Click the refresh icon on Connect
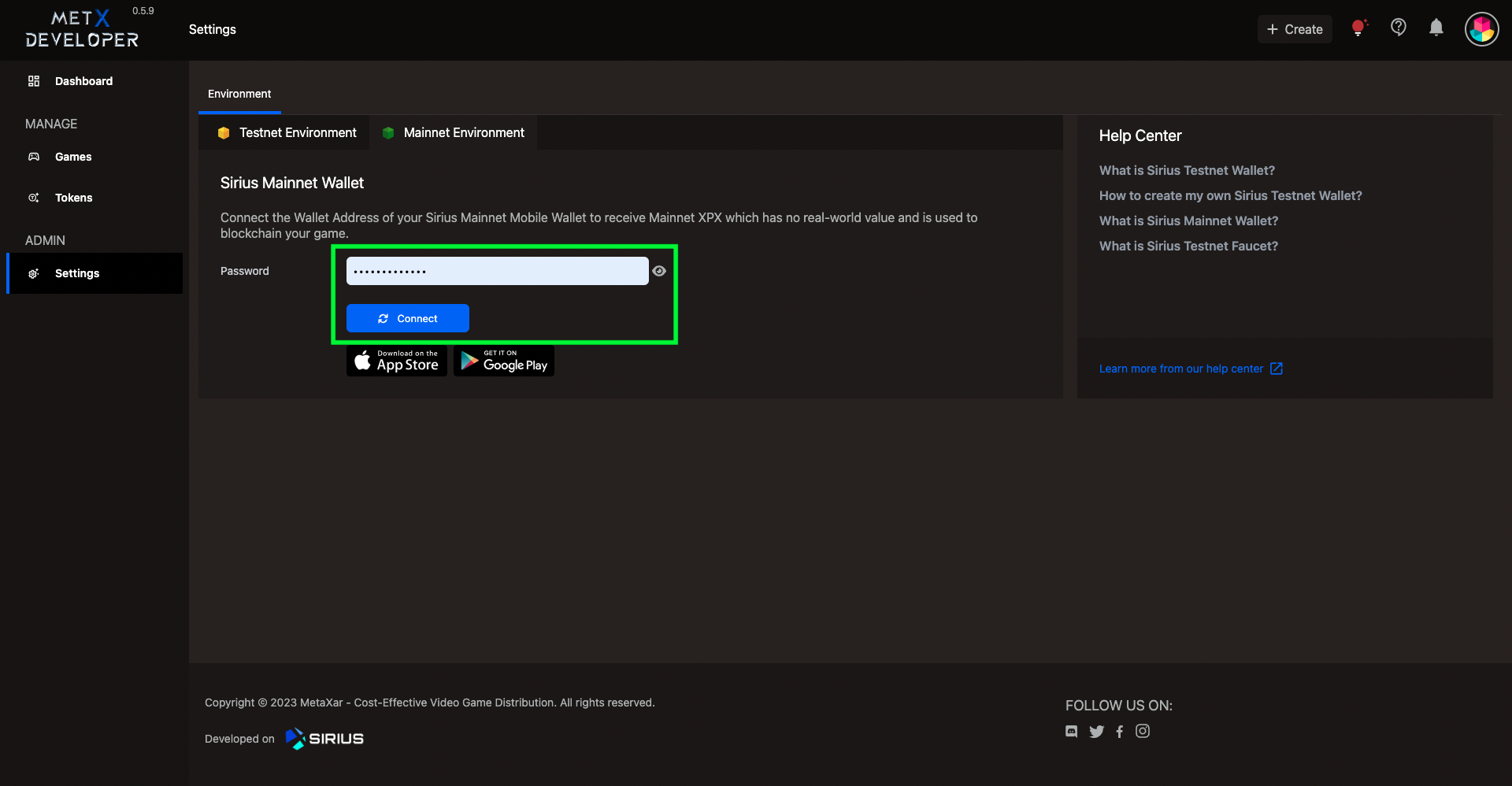 pos(384,318)
